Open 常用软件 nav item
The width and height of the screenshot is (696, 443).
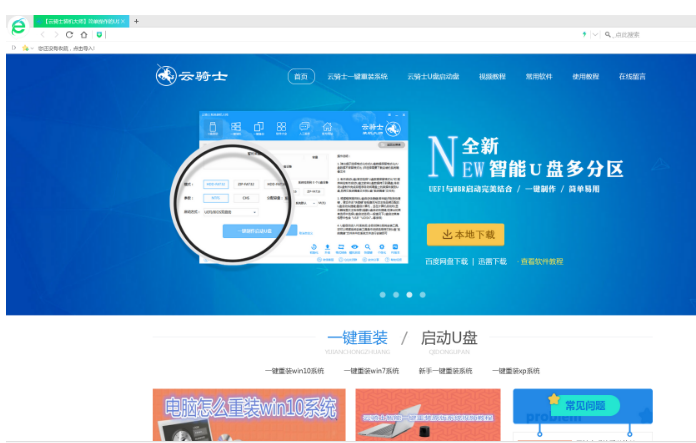pyautogui.click(x=539, y=76)
